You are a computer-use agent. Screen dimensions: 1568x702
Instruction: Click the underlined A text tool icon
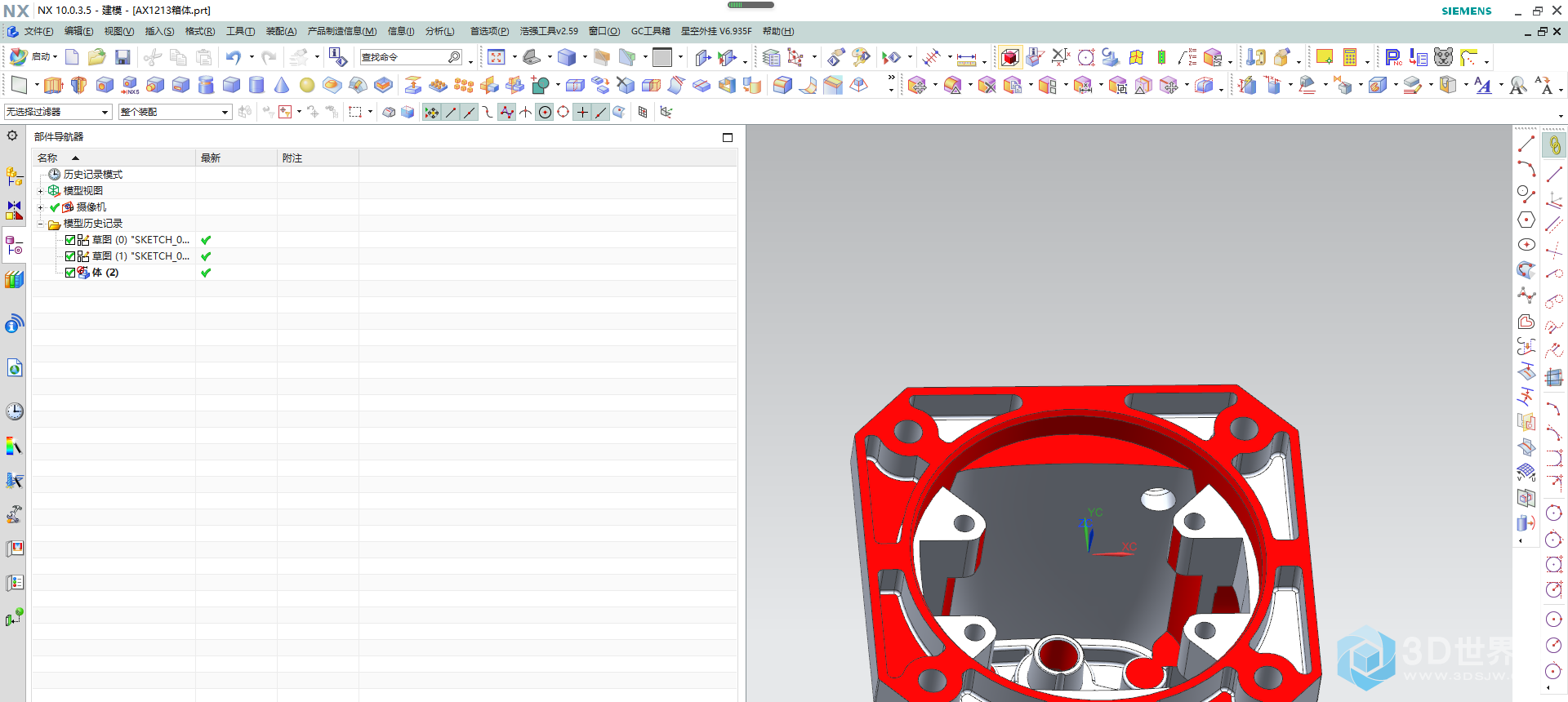[1483, 85]
